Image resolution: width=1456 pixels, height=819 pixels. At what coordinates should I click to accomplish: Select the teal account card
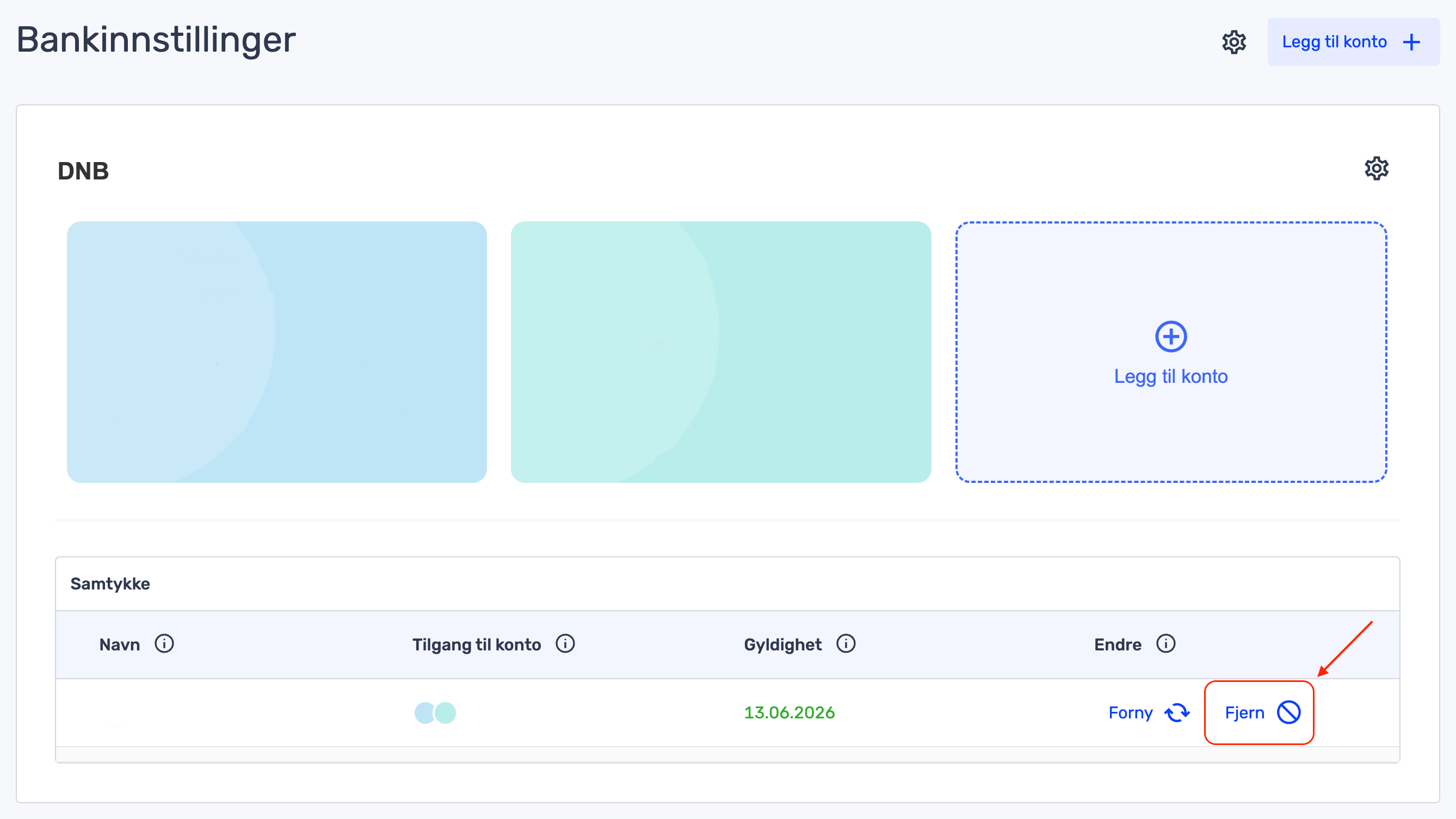tap(720, 352)
